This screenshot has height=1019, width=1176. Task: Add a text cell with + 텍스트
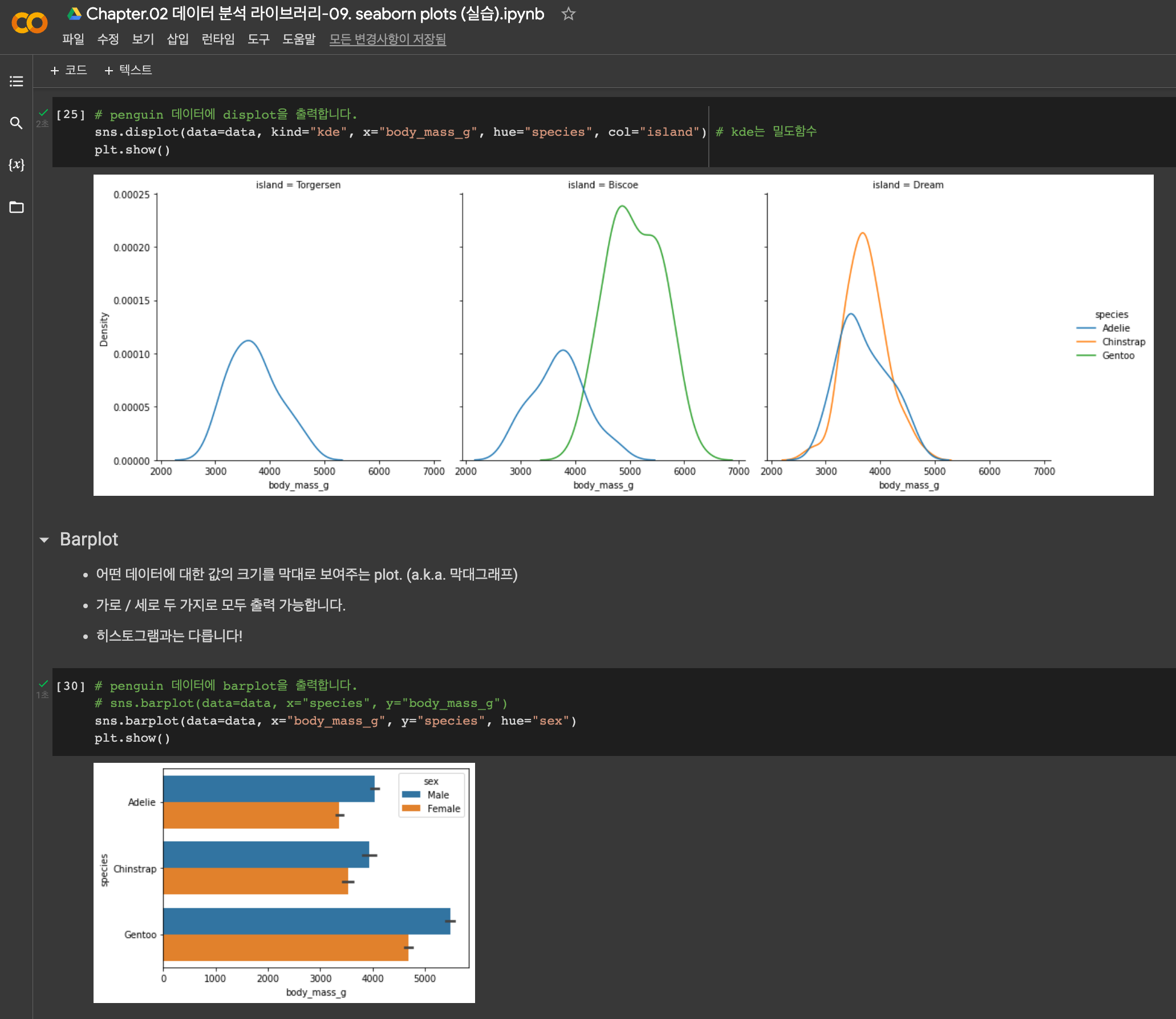click(x=128, y=70)
